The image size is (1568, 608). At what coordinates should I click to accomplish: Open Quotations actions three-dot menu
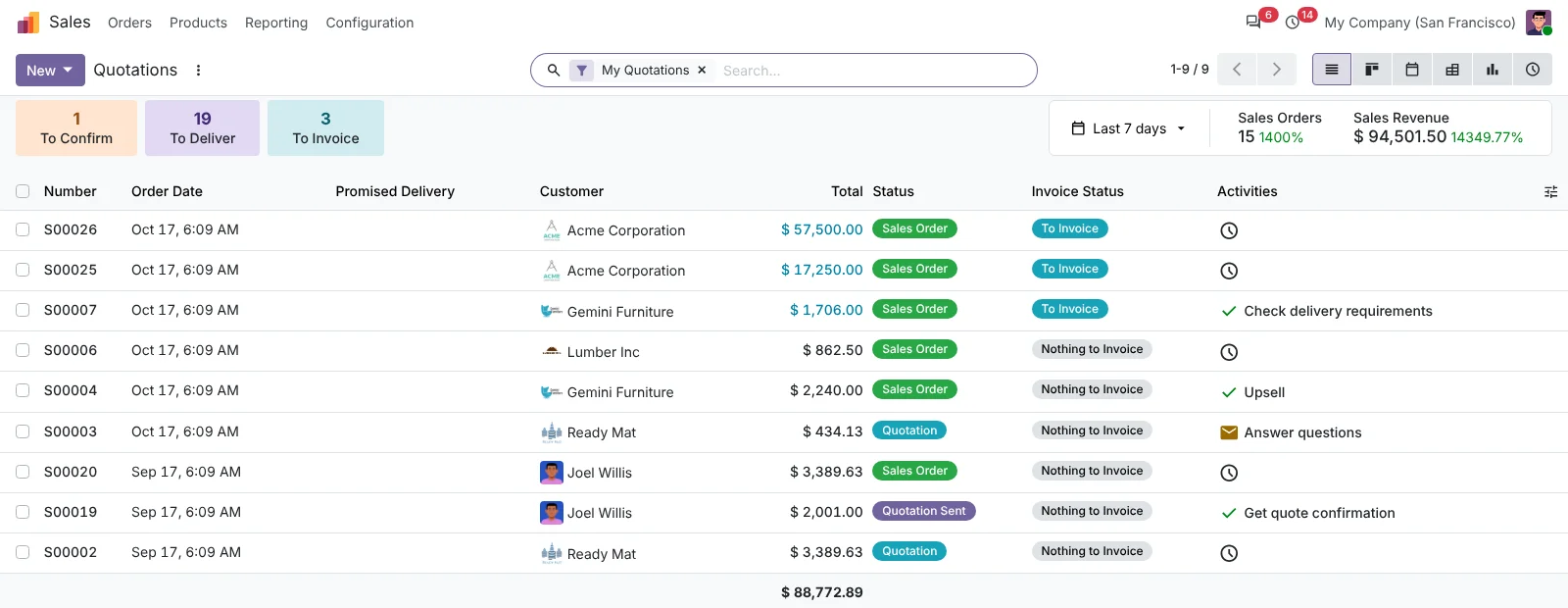point(198,71)
